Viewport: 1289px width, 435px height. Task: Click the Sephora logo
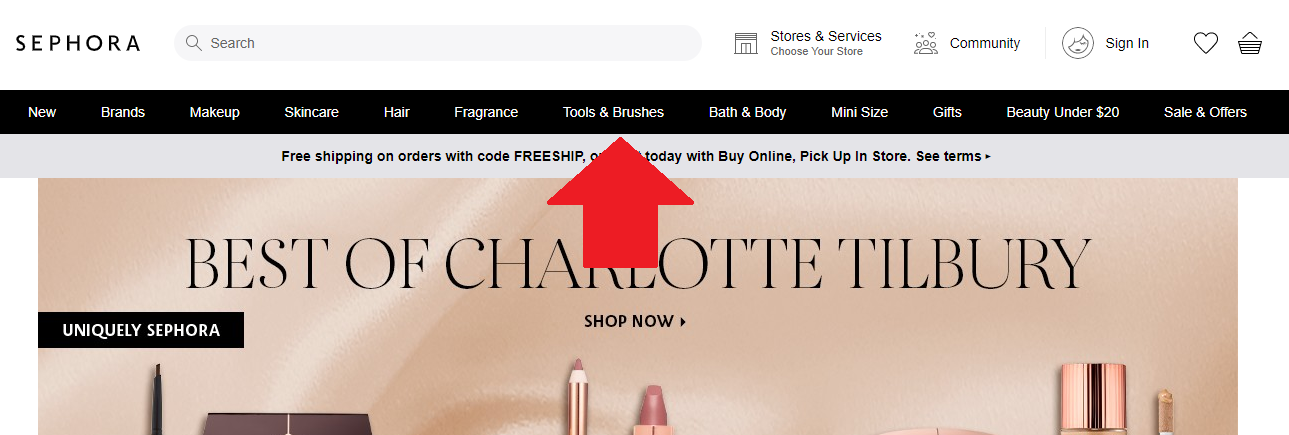point(78,43)
